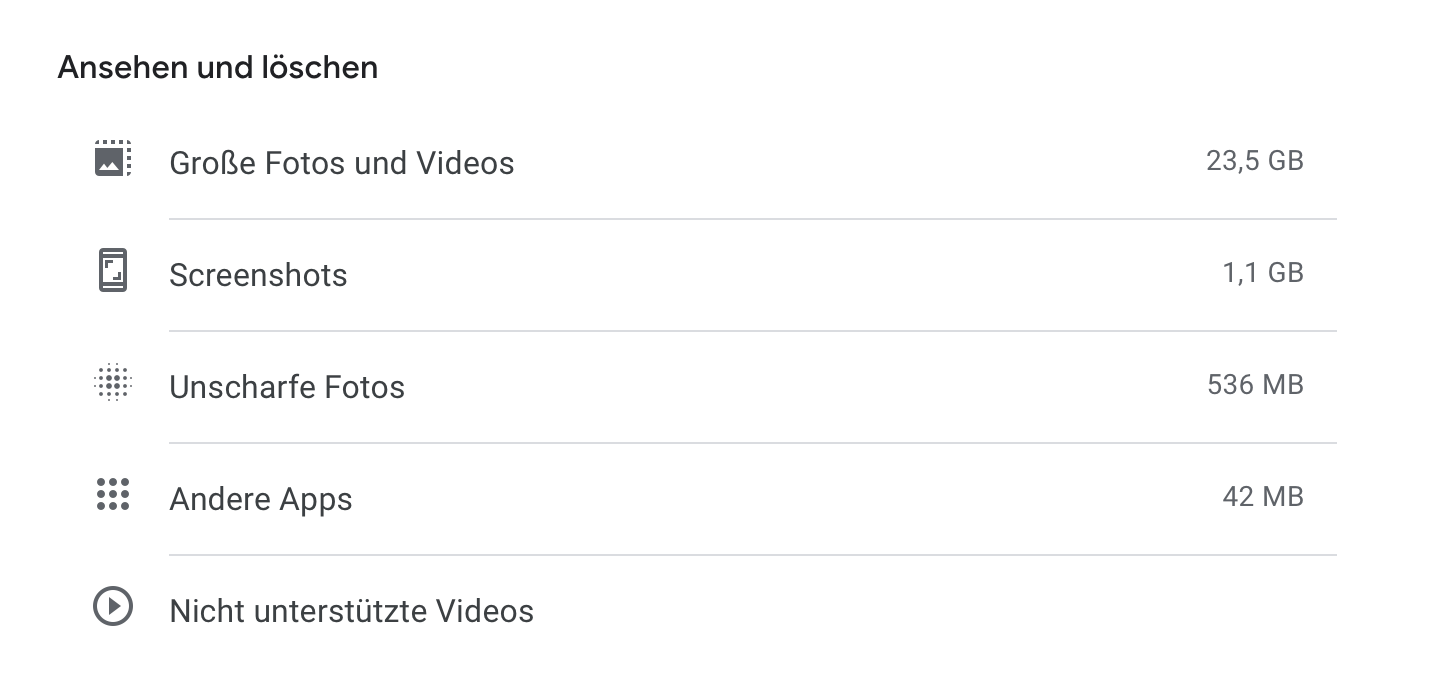
Task: Click divider line below Unscharfe Fotos row
Action: pos(752,443)
